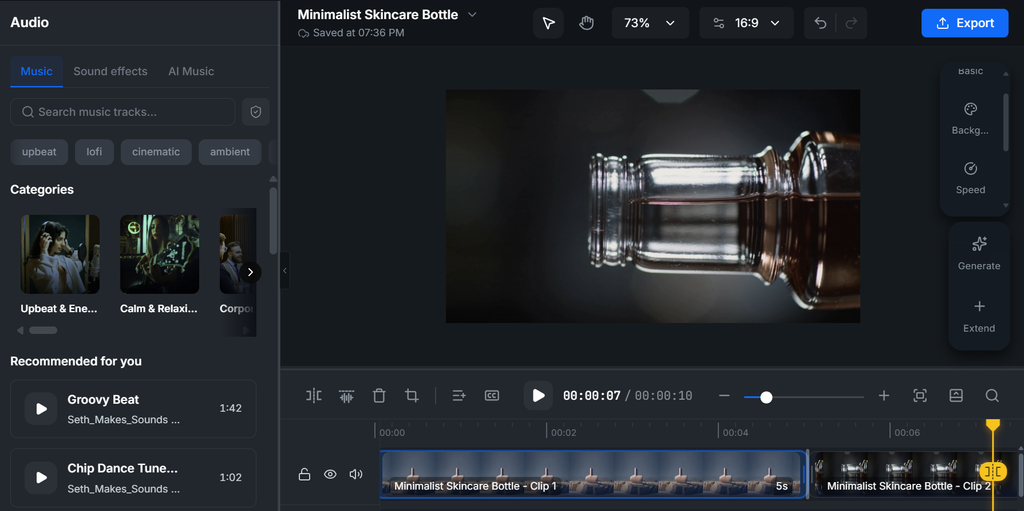Open the Calm & Relaxing category thumbnail
The height and width of the screenshot is (511, 1024).
coord(159,254)
